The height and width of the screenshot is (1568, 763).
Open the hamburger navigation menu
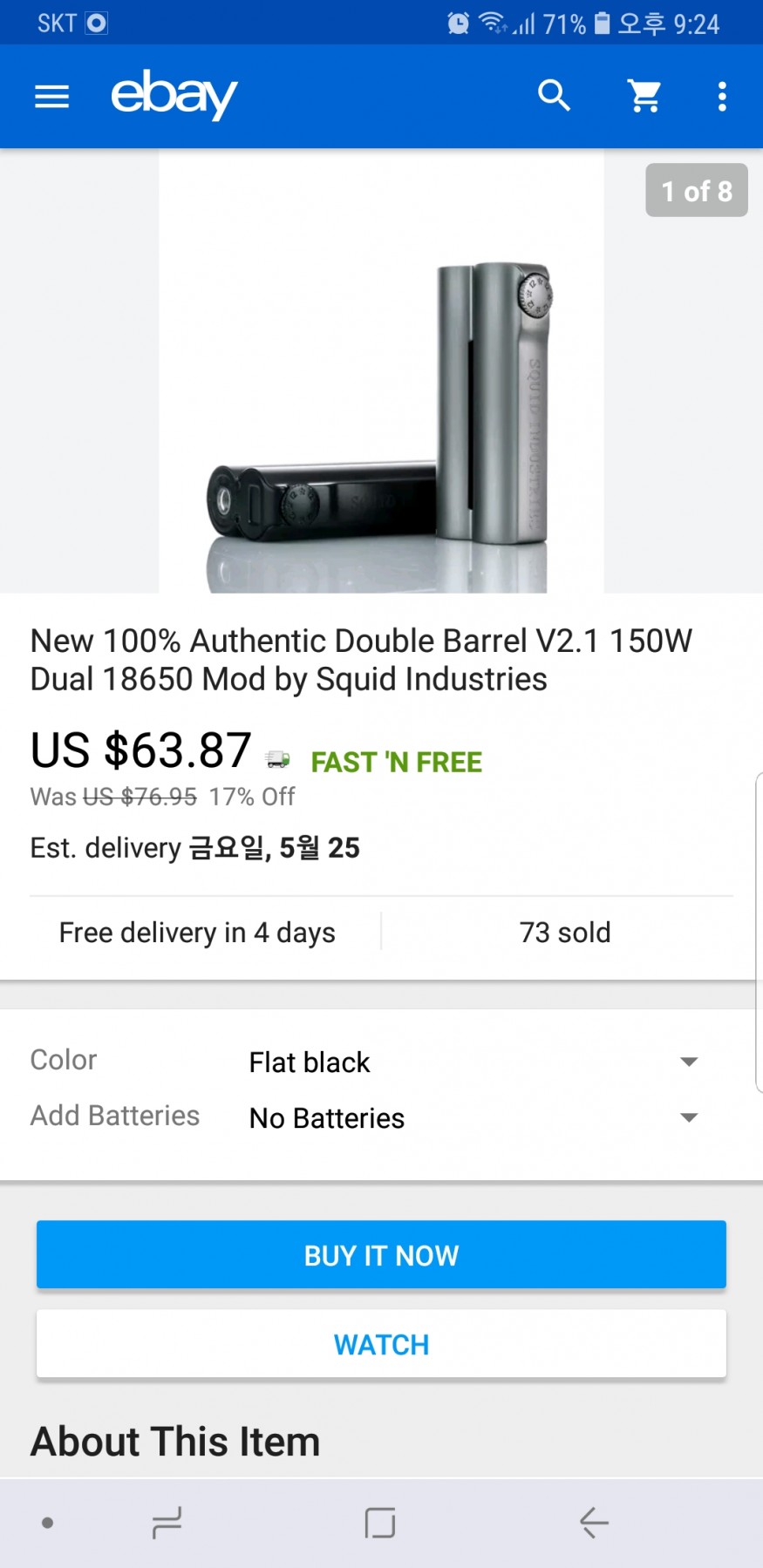[51, 96]
